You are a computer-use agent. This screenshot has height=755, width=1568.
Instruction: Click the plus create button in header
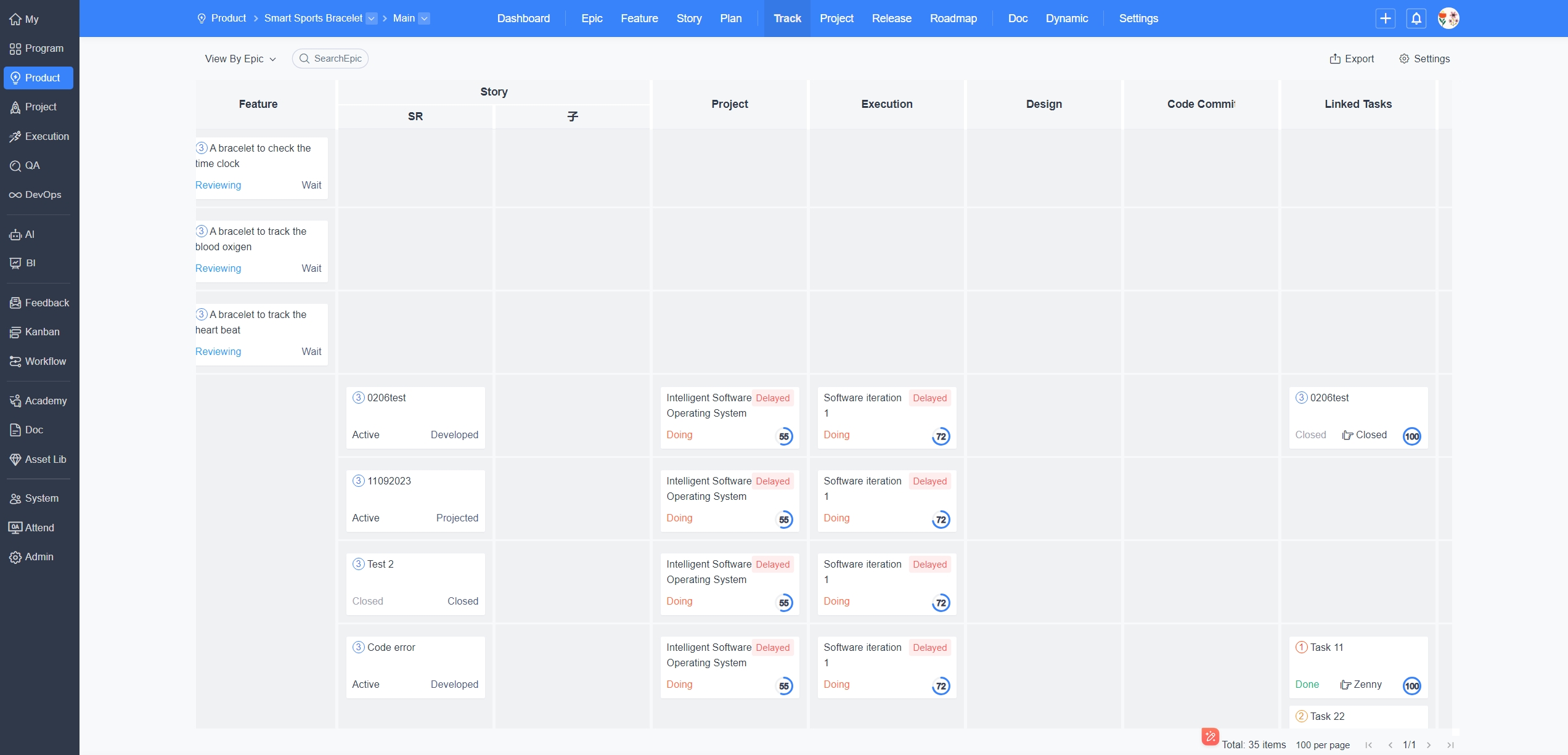tap(1386, 18)
